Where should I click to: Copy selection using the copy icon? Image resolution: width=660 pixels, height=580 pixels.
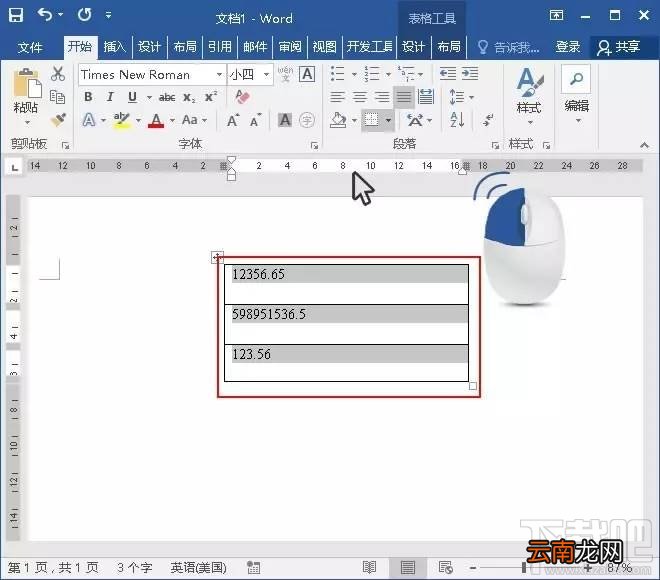[x=57, y=97]
